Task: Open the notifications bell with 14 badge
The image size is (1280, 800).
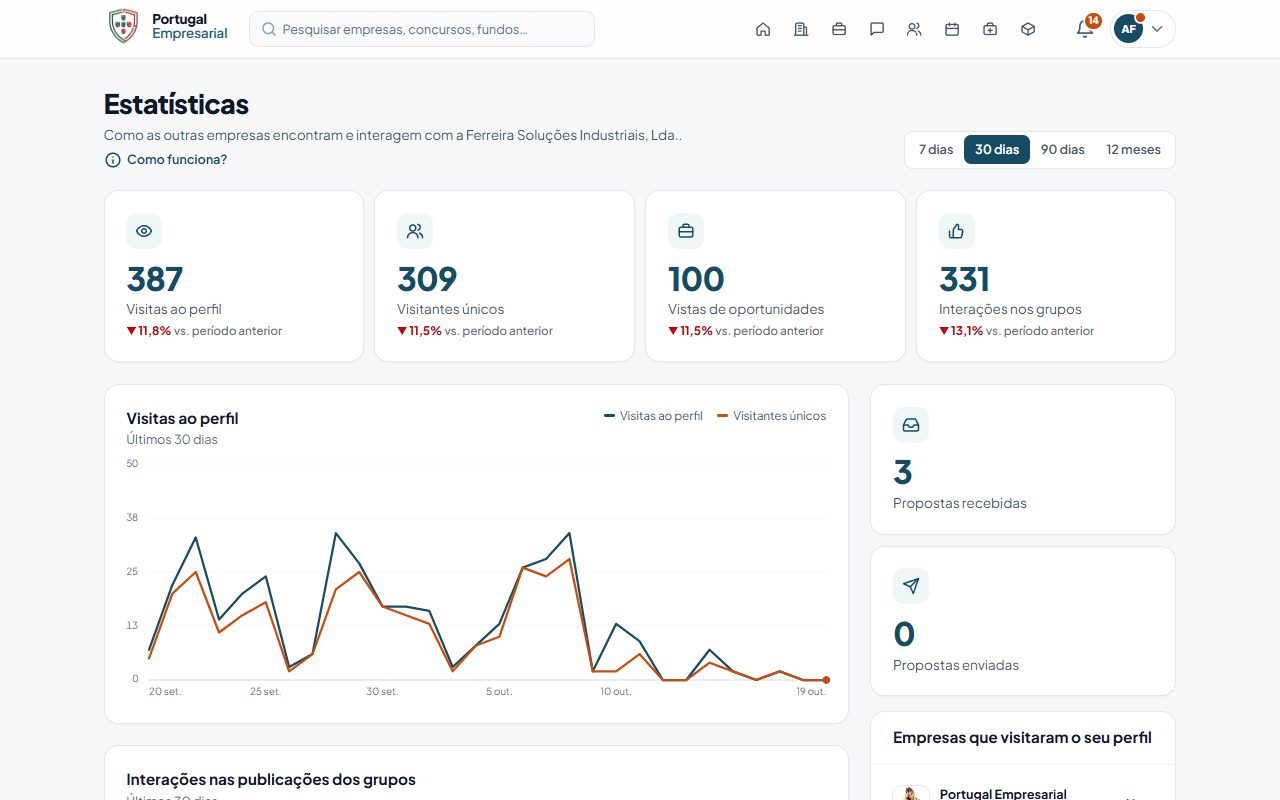Action: tap(1085, 28)
